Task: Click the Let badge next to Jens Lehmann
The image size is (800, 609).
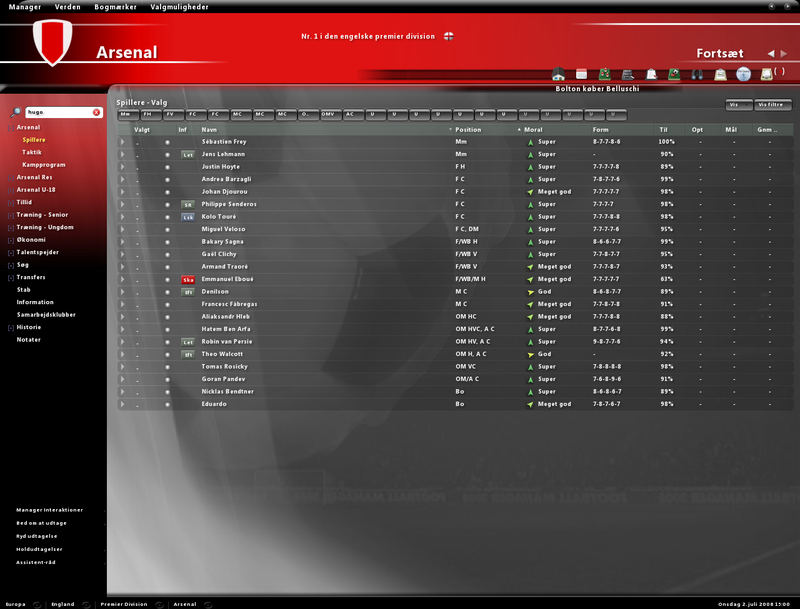Action: [x=188, y=155]
